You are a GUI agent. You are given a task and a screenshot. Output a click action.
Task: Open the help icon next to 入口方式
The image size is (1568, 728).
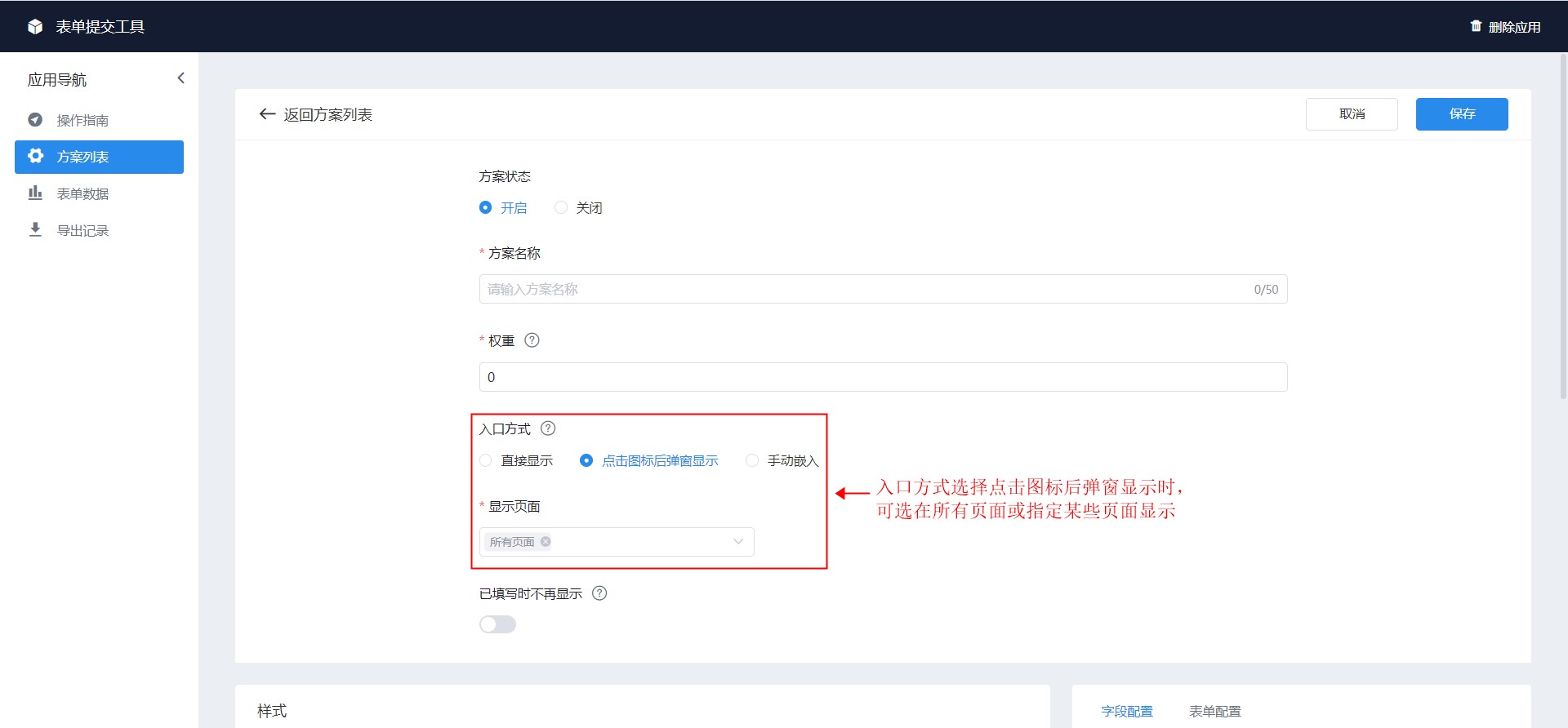548,428
